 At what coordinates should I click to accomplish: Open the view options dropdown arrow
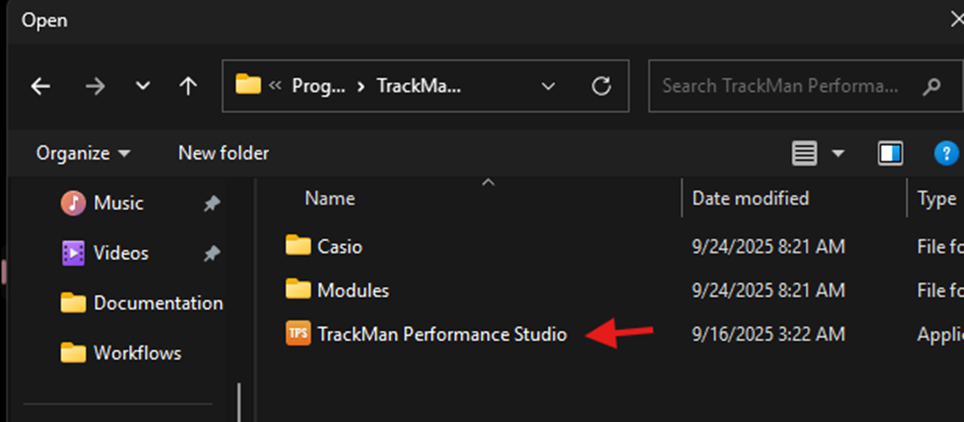point(838,153)
